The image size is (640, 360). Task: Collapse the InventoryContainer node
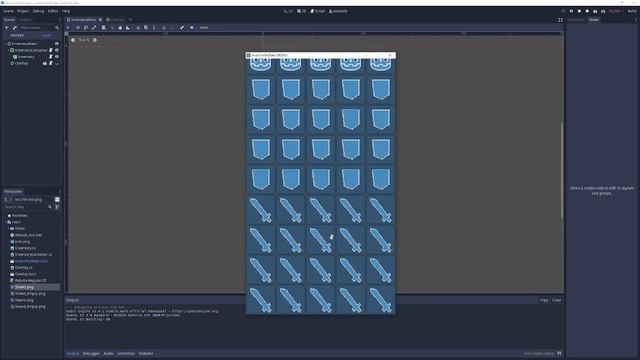(9, 50)
